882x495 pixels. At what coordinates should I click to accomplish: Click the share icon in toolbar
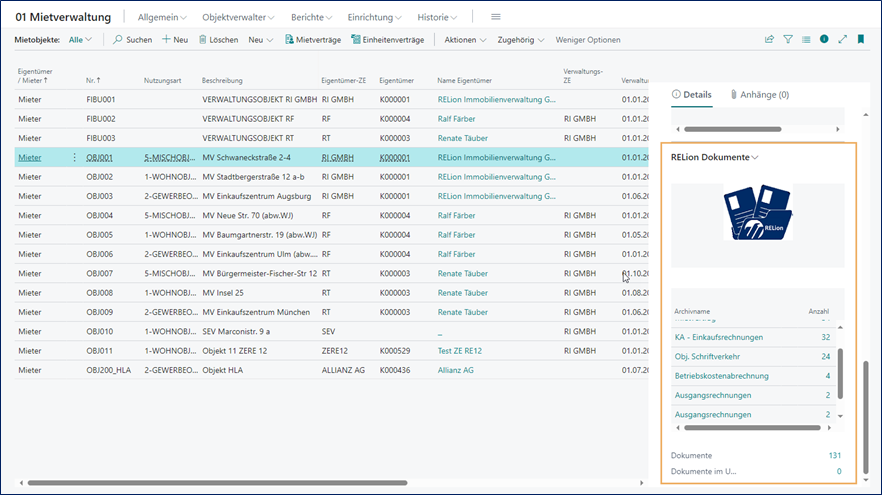(769, 40)
